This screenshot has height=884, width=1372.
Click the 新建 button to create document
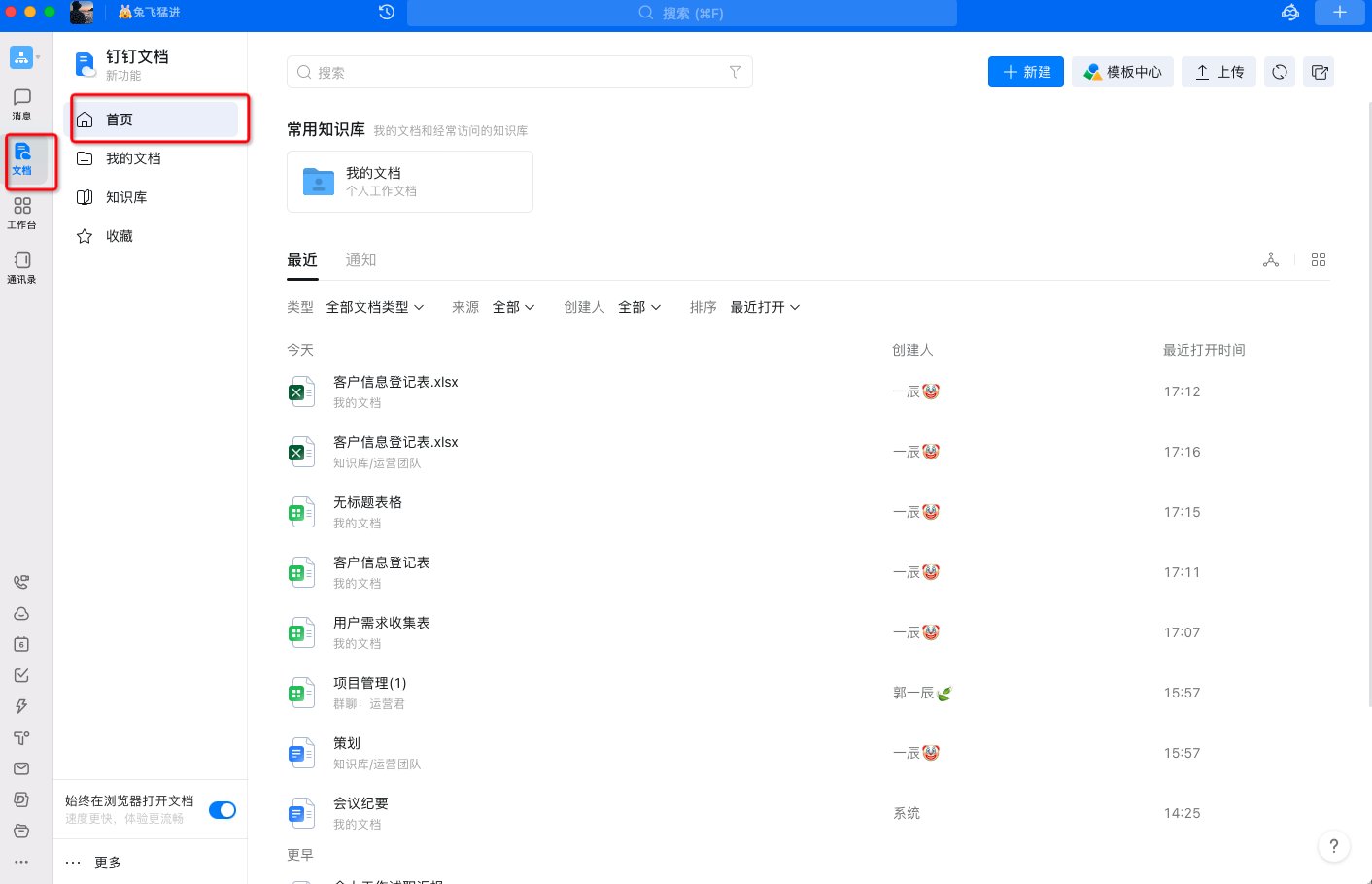tap(1025, 71)
